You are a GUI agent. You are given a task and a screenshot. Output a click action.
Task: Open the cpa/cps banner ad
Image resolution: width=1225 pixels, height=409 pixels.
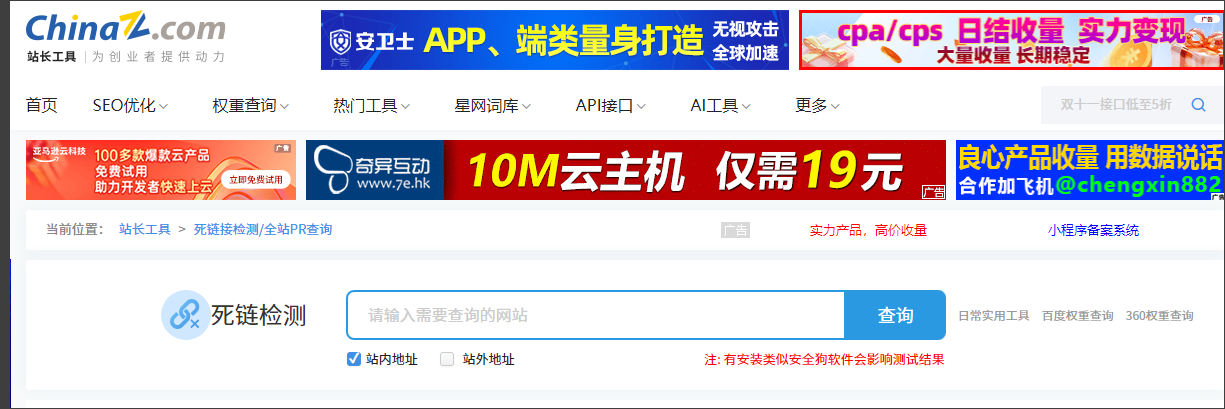(x=1011, y=40)
